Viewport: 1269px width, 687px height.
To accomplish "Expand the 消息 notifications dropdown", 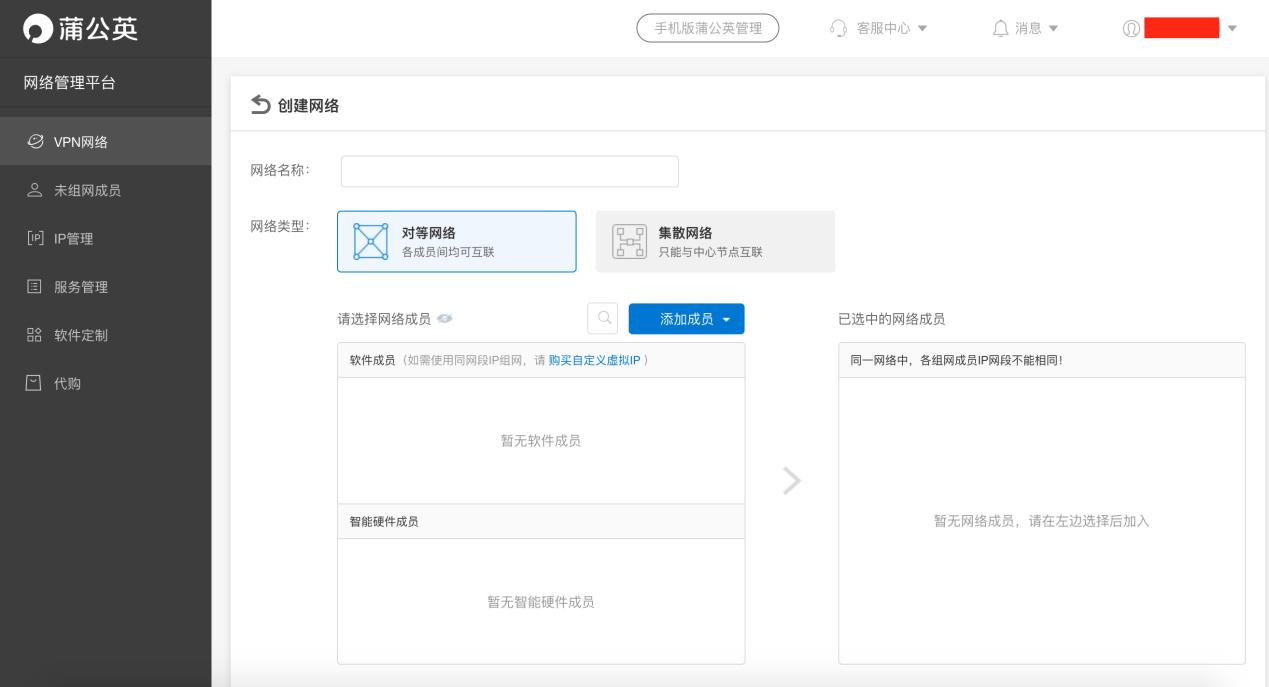I will [x=1028, y=28].
